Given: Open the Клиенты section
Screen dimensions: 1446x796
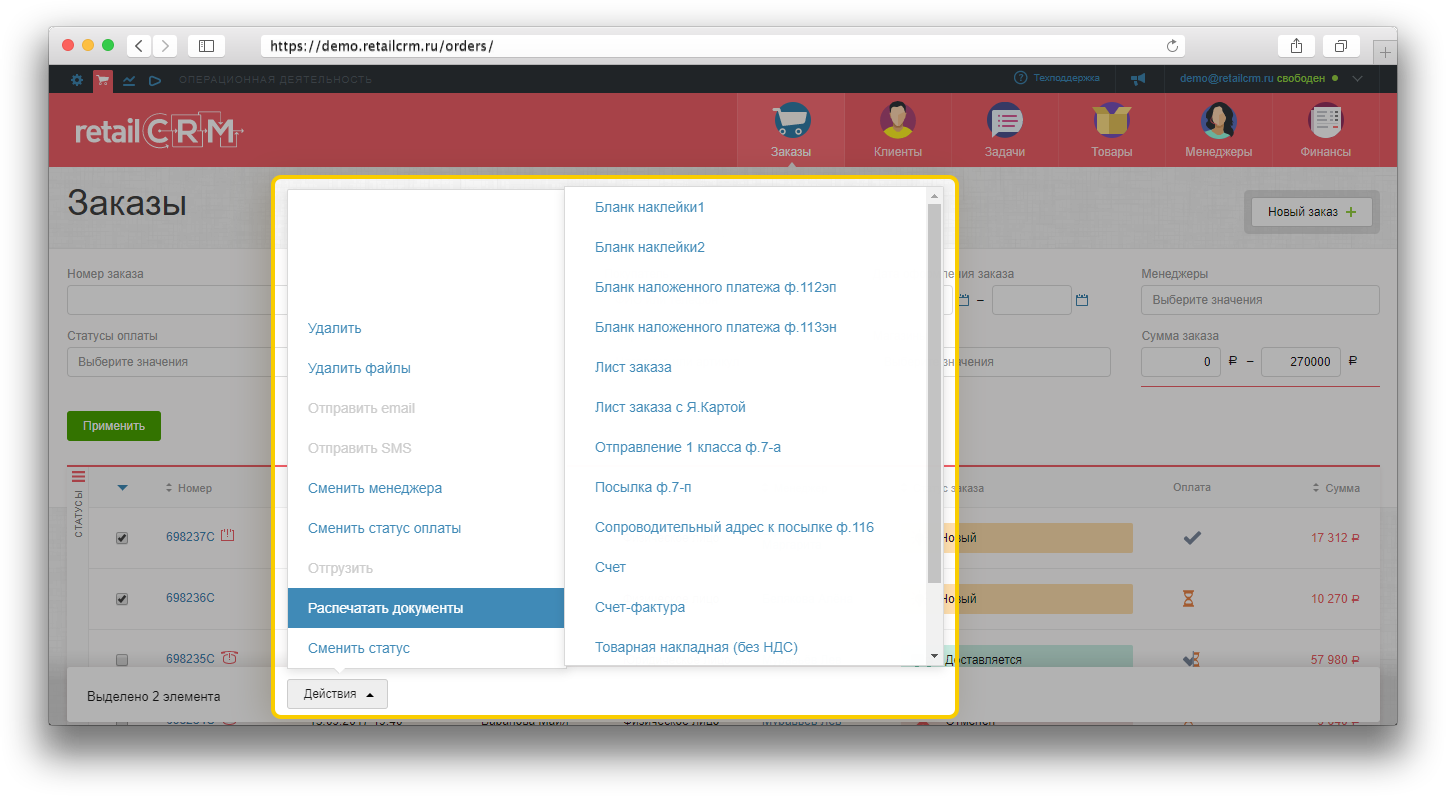Looking at the screenshot, I should pos(897,130).
